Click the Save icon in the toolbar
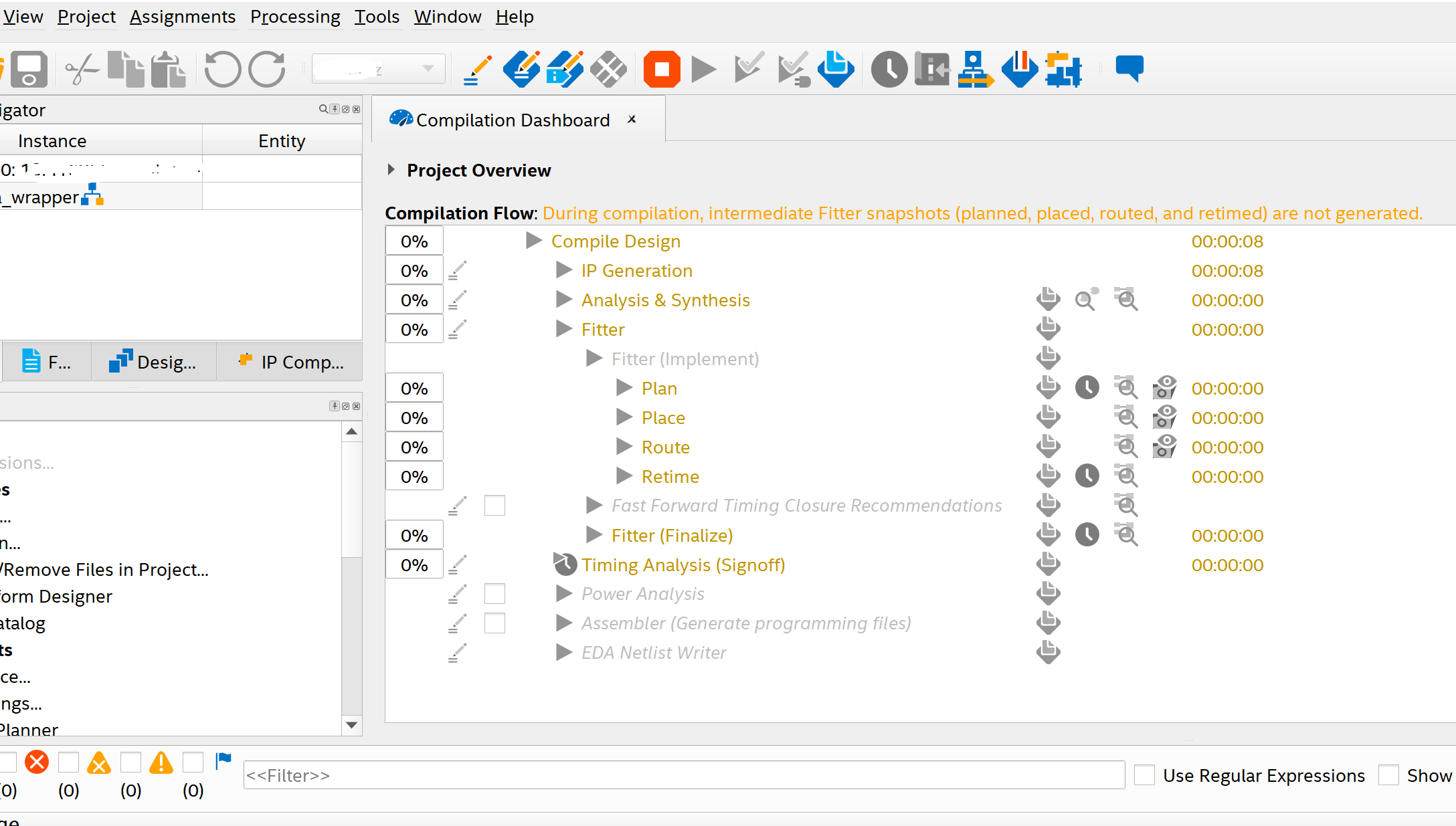This screenshot has width=1456, height=826. click(x=29, y=69)
